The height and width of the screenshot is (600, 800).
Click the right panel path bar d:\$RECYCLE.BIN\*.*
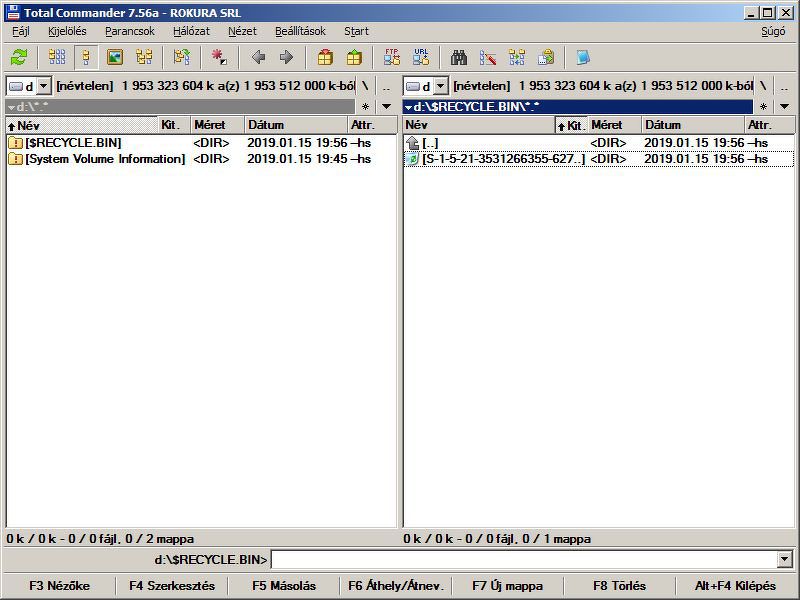[x=578, y=107]
